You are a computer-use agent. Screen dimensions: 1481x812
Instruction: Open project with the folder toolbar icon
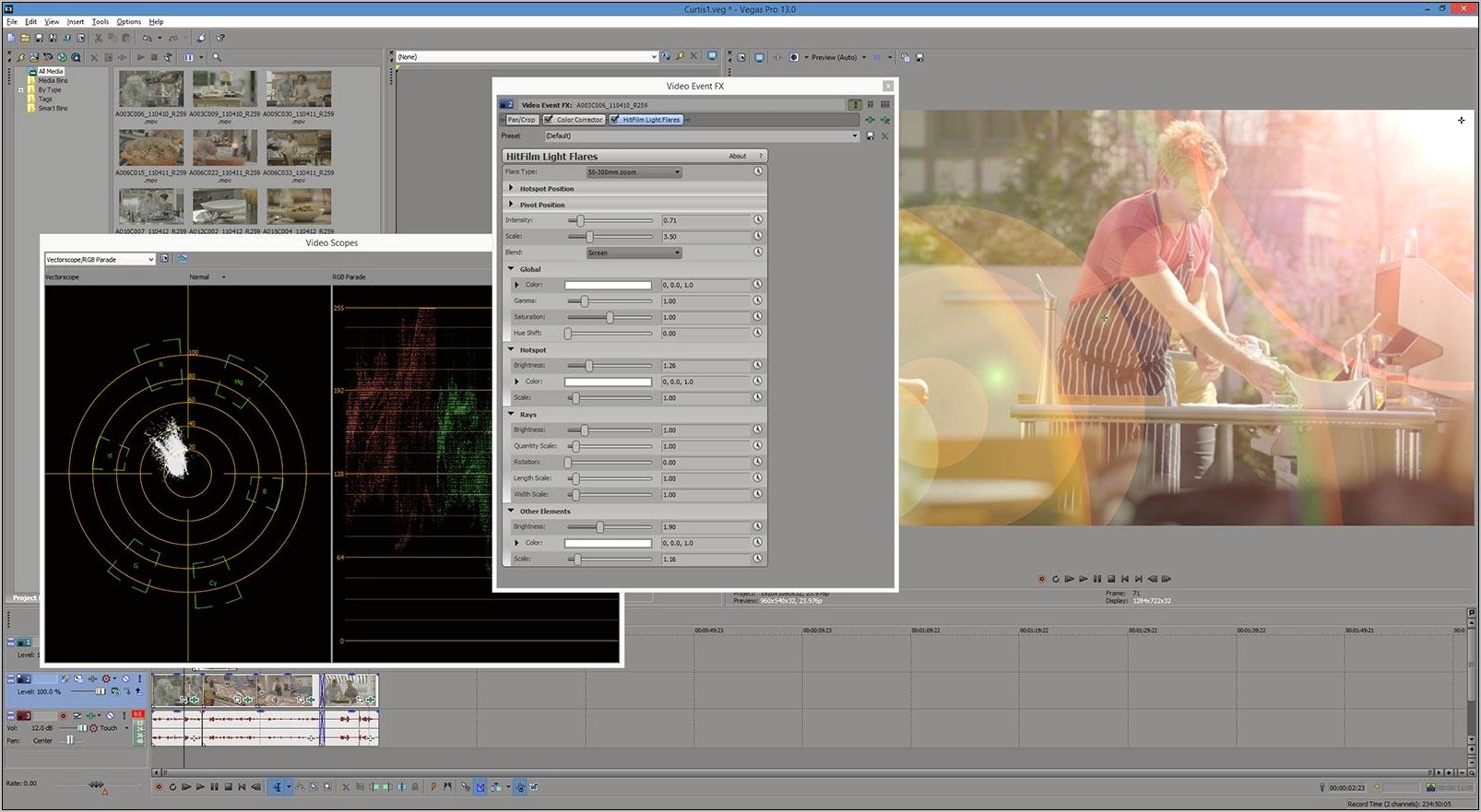(25, 38)
